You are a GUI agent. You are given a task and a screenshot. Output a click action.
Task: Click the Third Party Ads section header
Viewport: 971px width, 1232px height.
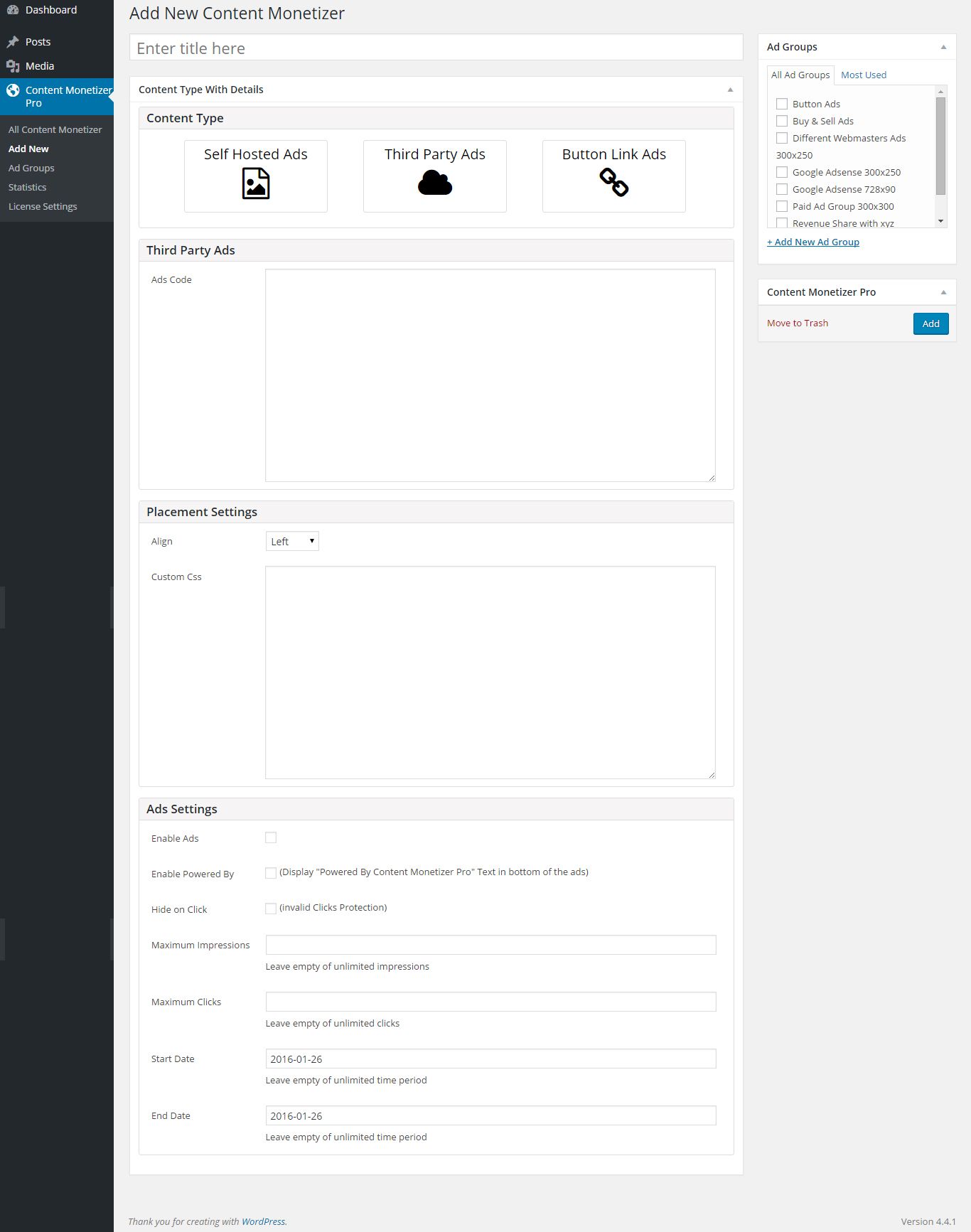point(436,250)
